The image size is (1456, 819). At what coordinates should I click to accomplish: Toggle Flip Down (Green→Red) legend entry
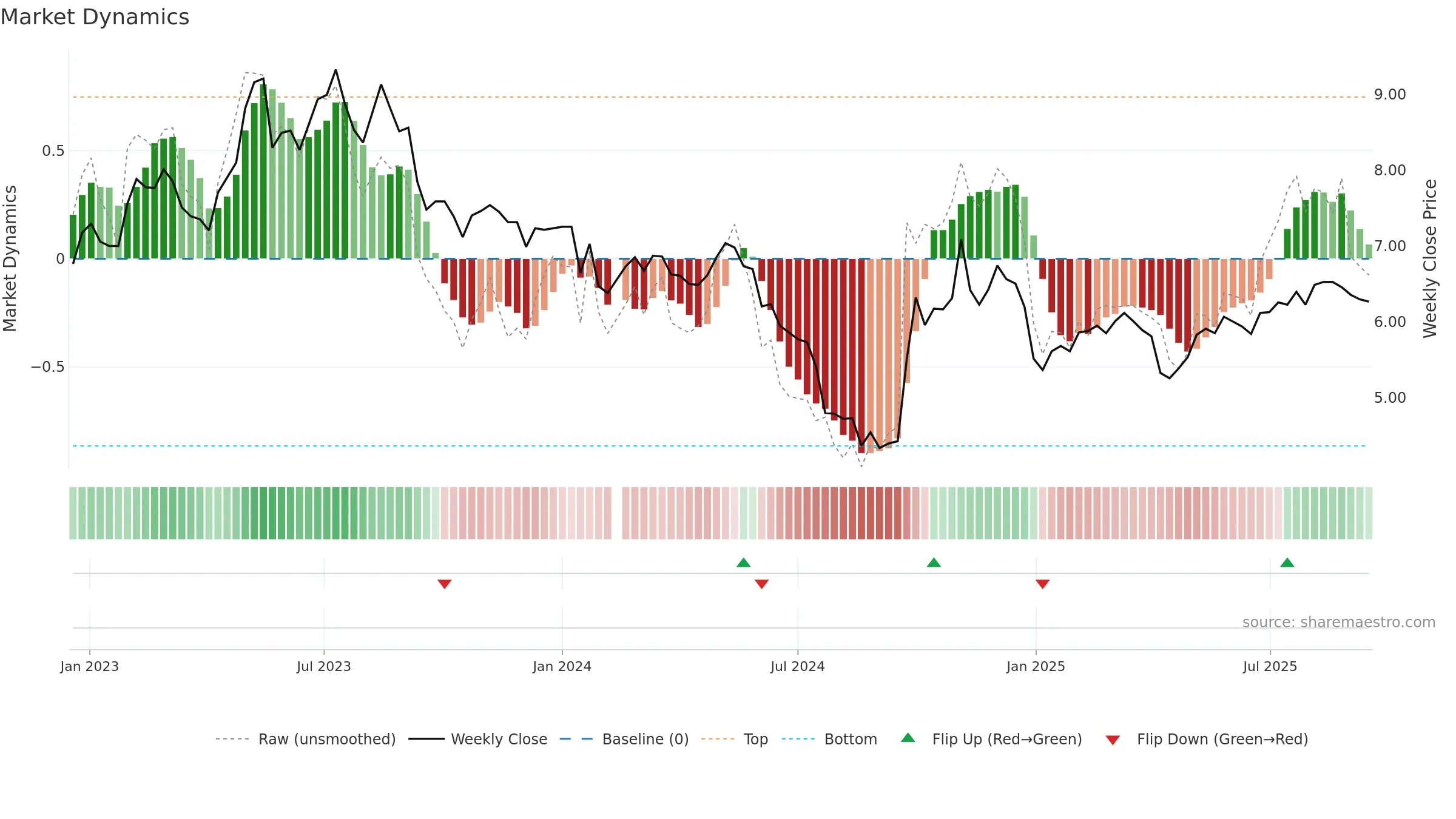pos(1207,739)
